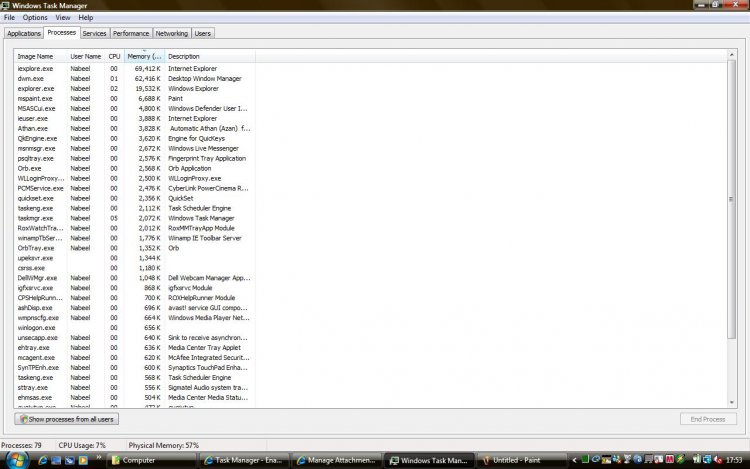Open the Help menu
The height and width of the screenshot is (469, 750).
tap(86, 18)
